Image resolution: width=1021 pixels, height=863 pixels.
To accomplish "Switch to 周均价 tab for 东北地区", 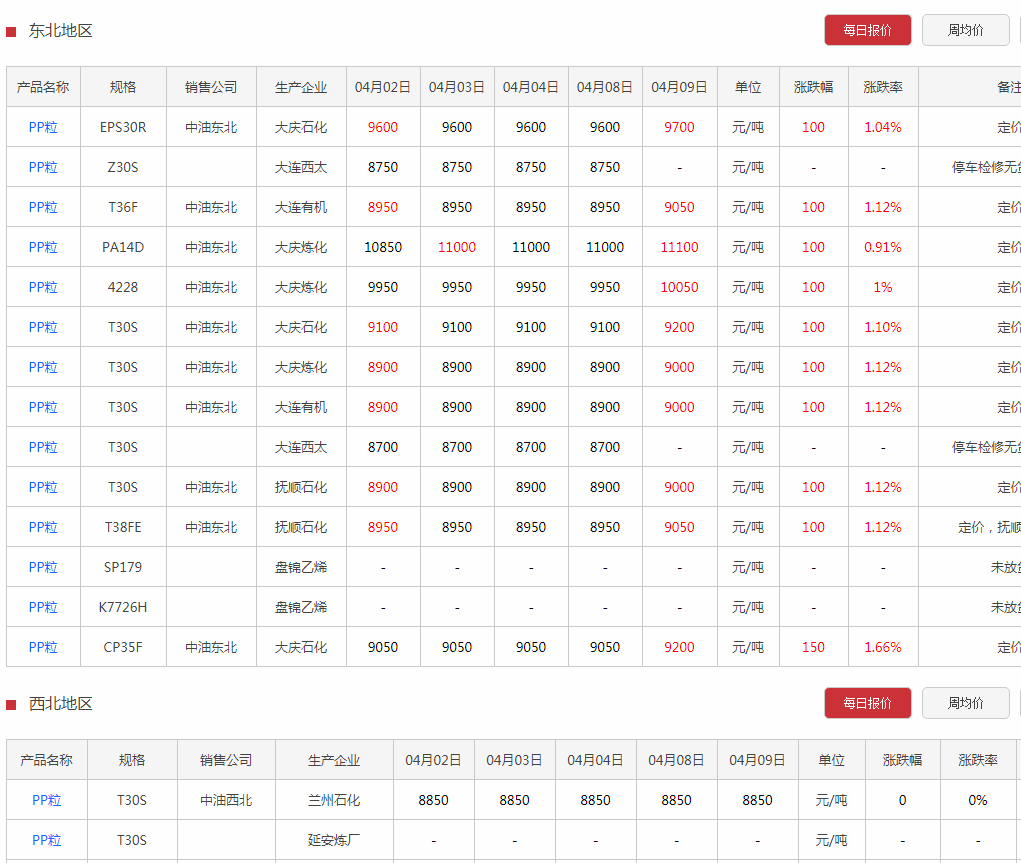I will [x=965, y=30].
